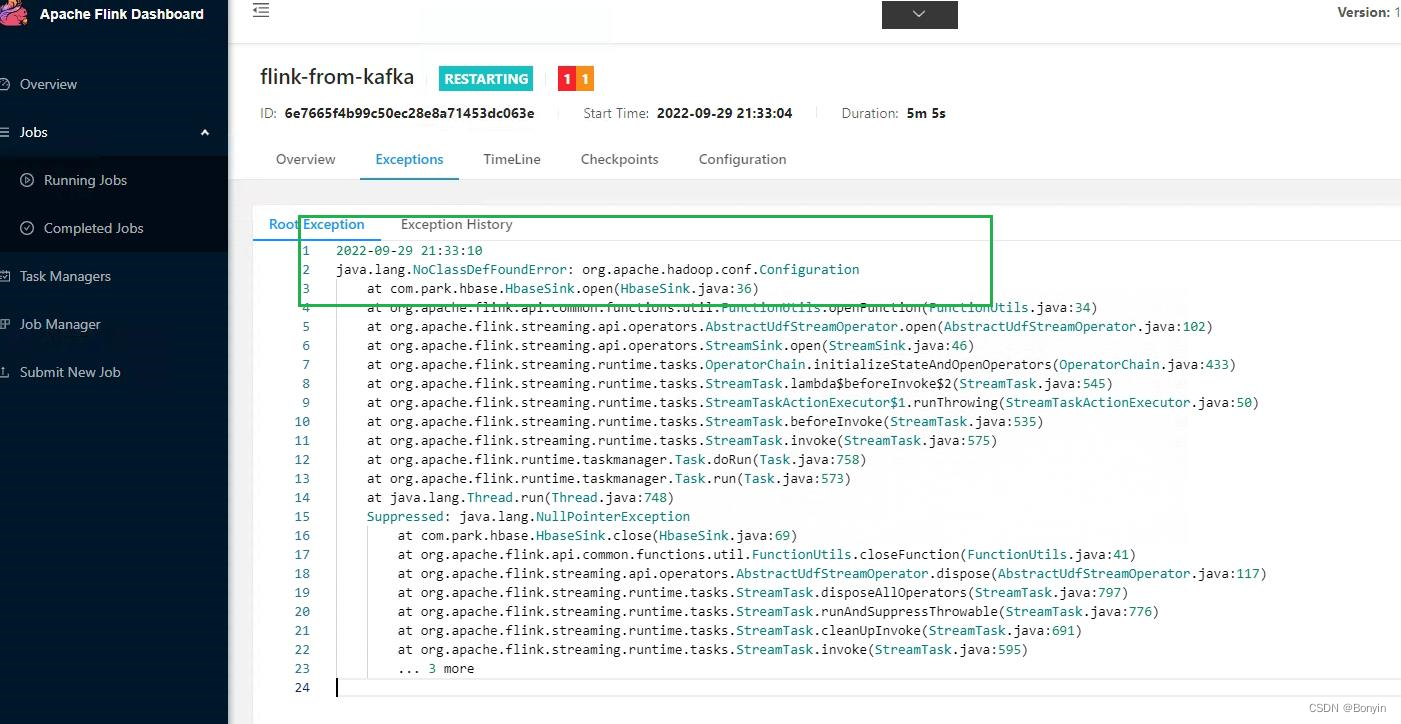
Task: Open Job Manager in the sidebar
Action: point(60,324)
